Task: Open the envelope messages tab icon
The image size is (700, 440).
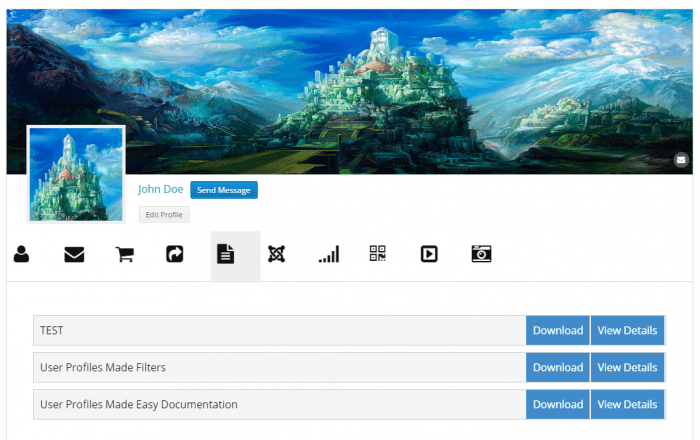Action: coord(74,254)
